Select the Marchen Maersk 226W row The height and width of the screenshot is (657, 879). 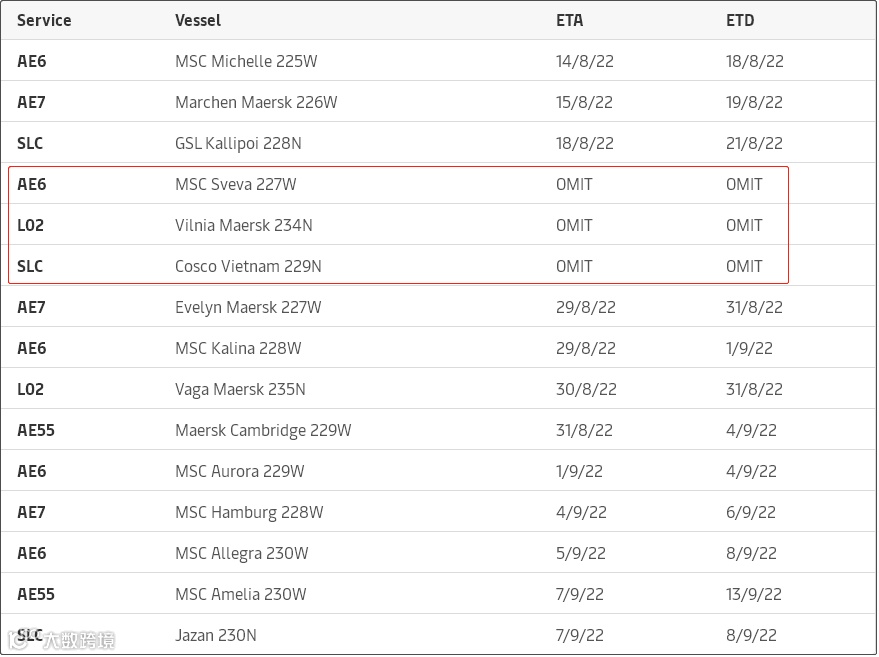256,102
